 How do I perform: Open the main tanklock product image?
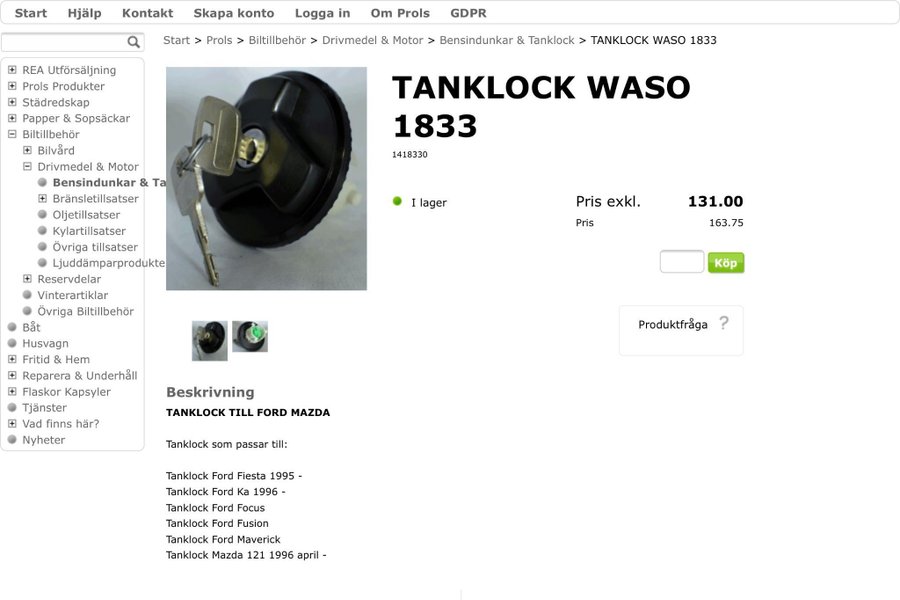pos(266,179)
